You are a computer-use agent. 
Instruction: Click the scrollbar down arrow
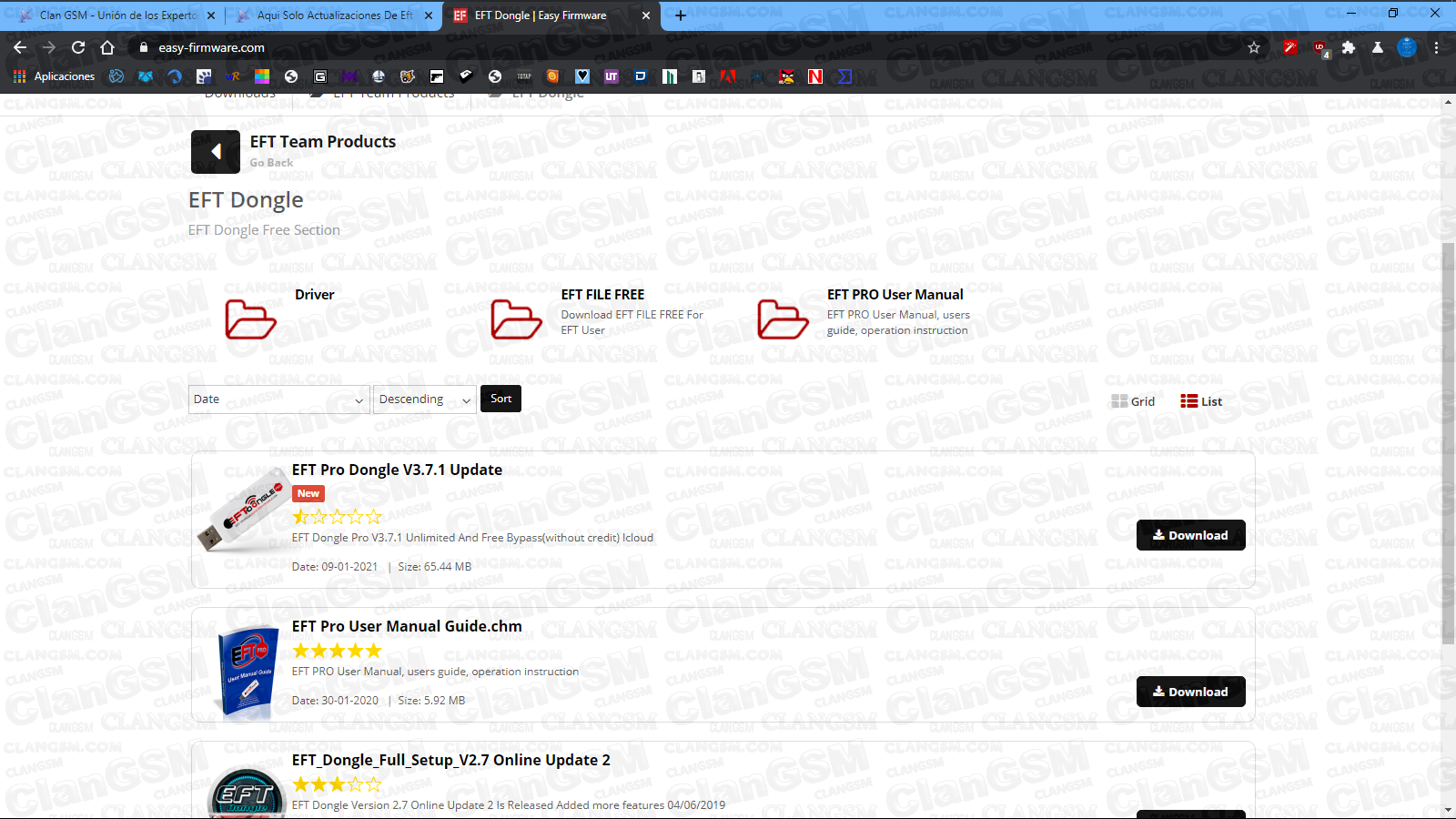pos(1449,810)
